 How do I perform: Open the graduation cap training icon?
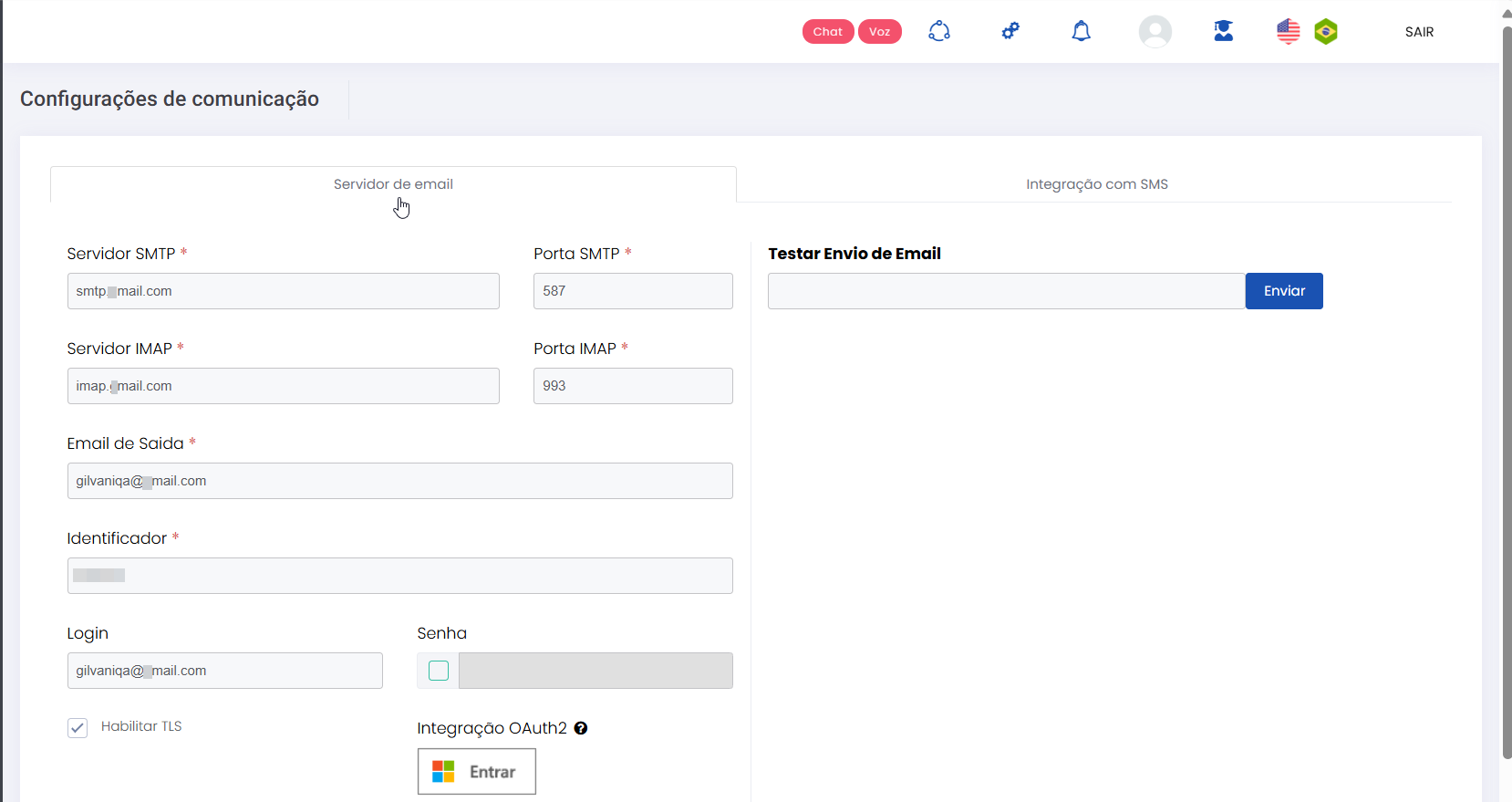(x=1223, y=32)
